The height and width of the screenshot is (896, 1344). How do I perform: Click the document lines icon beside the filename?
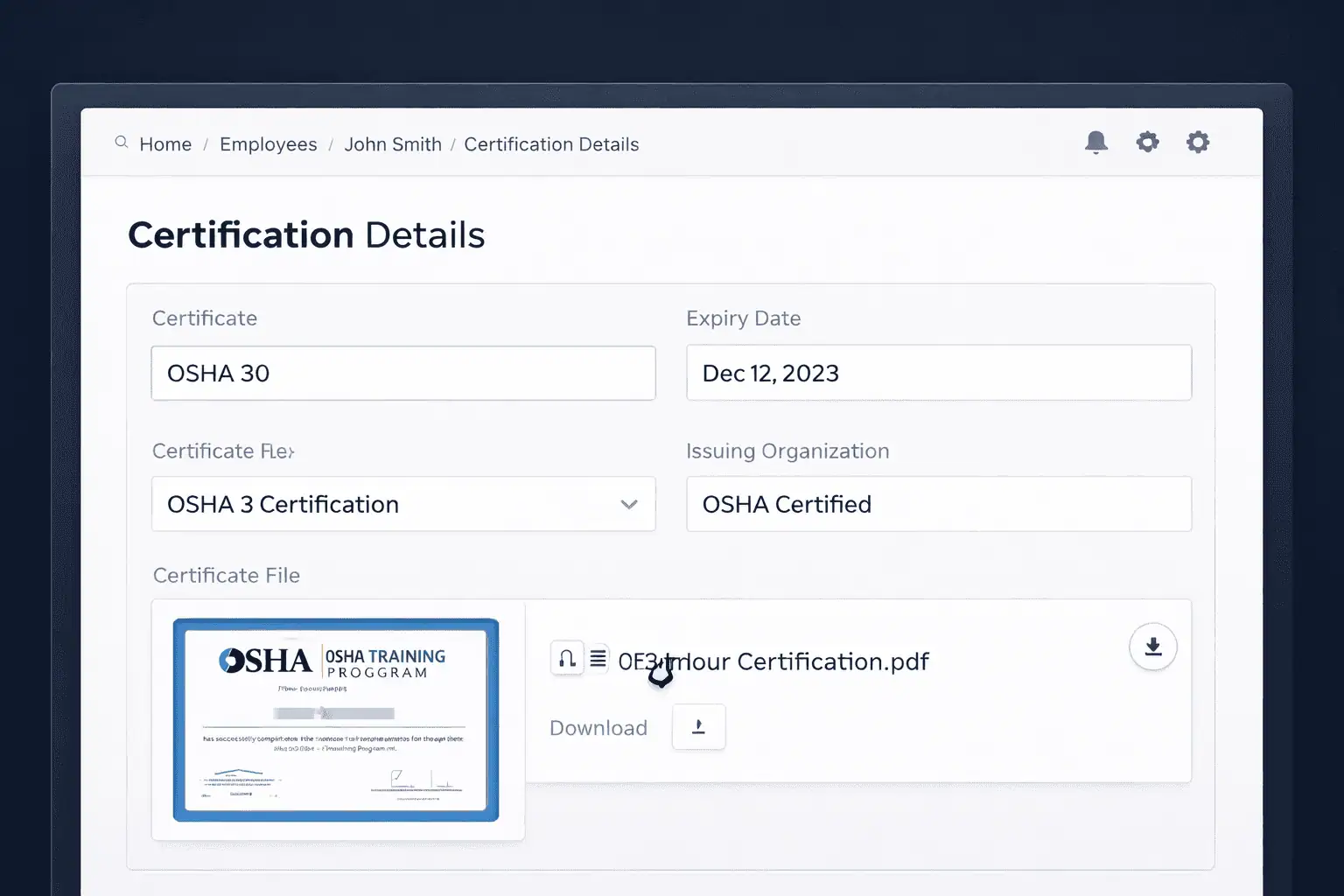coord(598,658)
